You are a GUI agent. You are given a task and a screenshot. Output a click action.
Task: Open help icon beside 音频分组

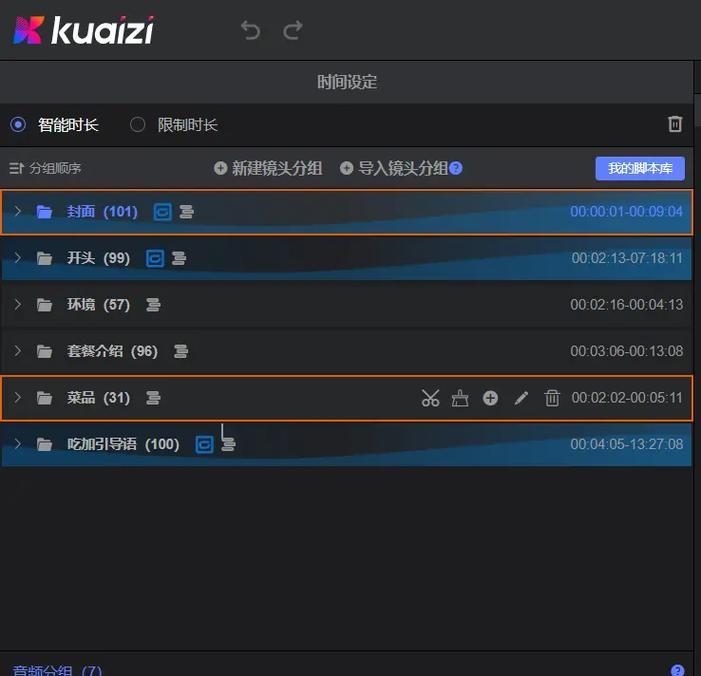pos(677,670)
